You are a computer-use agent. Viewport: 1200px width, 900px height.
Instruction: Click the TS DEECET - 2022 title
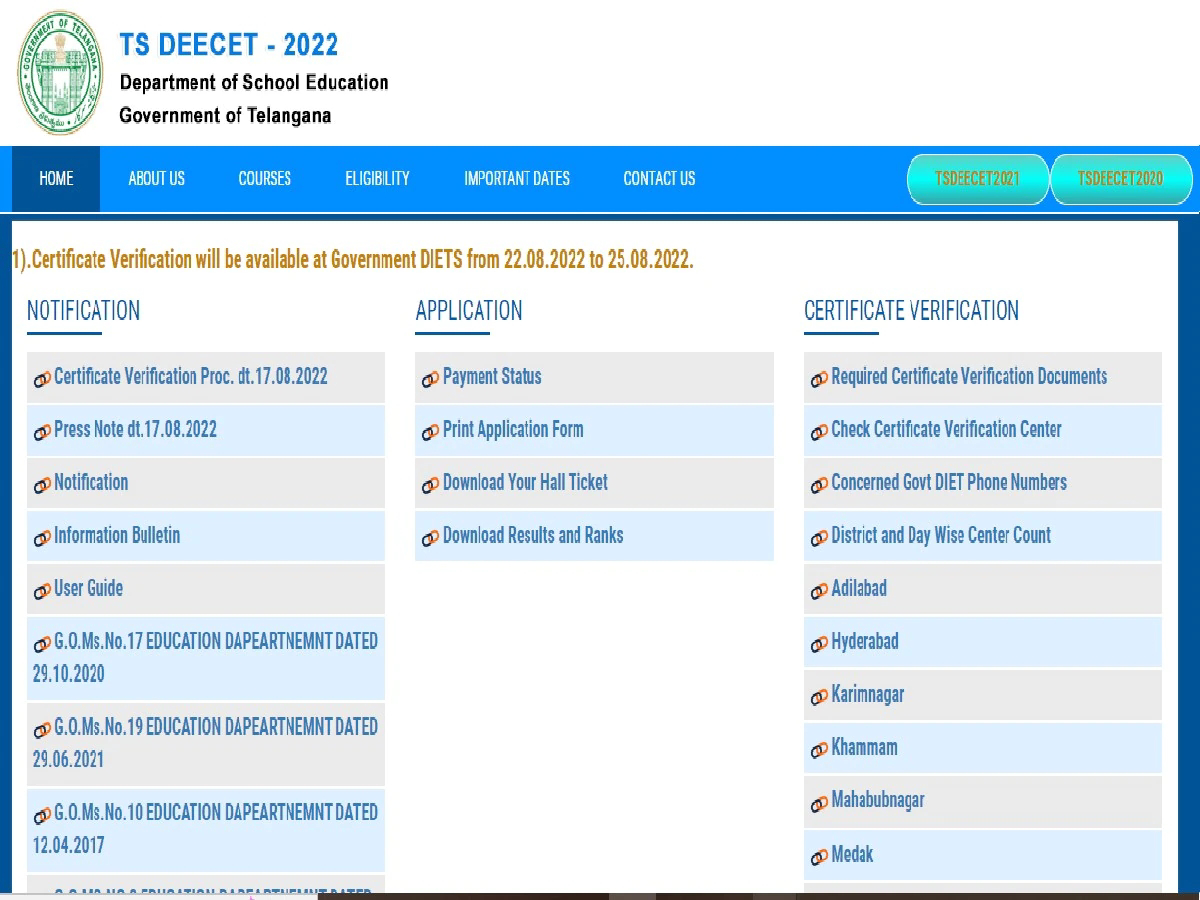pos(229,45)
